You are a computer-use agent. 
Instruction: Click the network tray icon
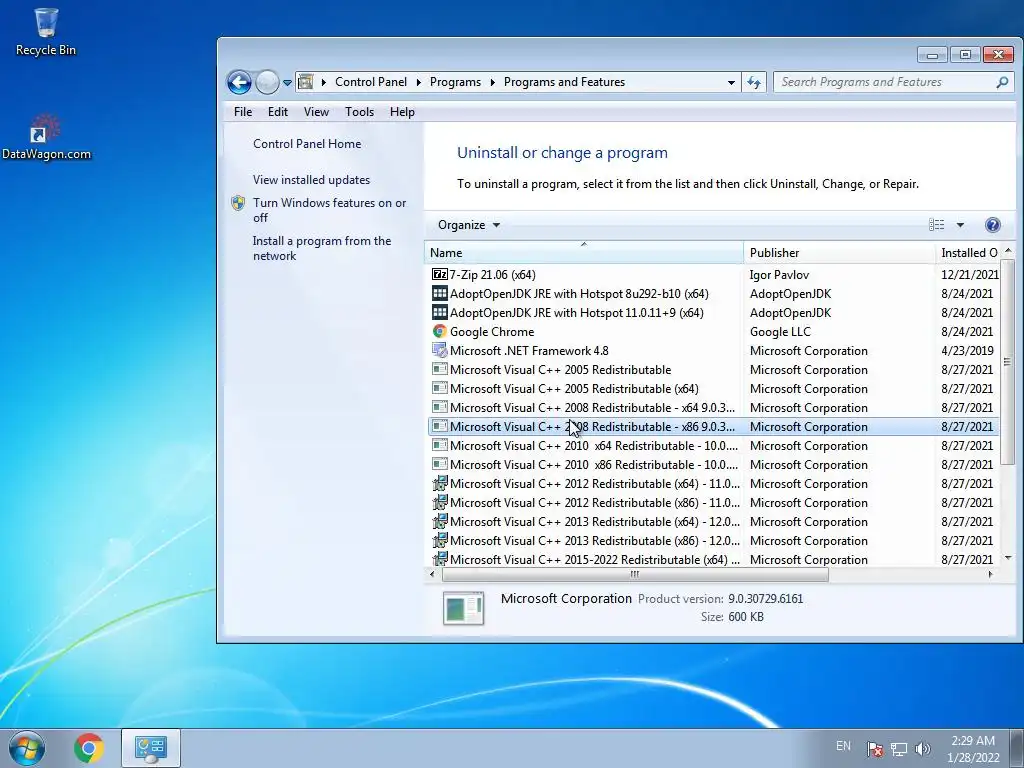pyautogui.click(x=899, y=748)
